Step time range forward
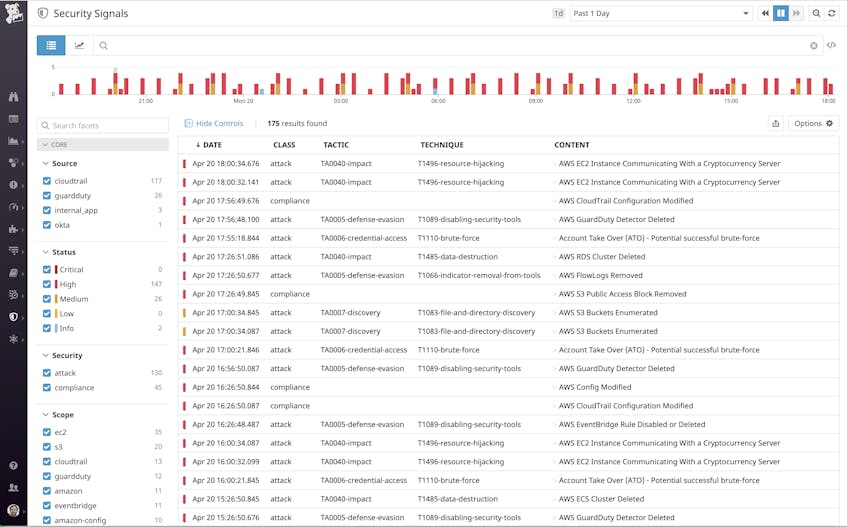The image size is (847, 527). pyautogui.click(x=796, y=13)
